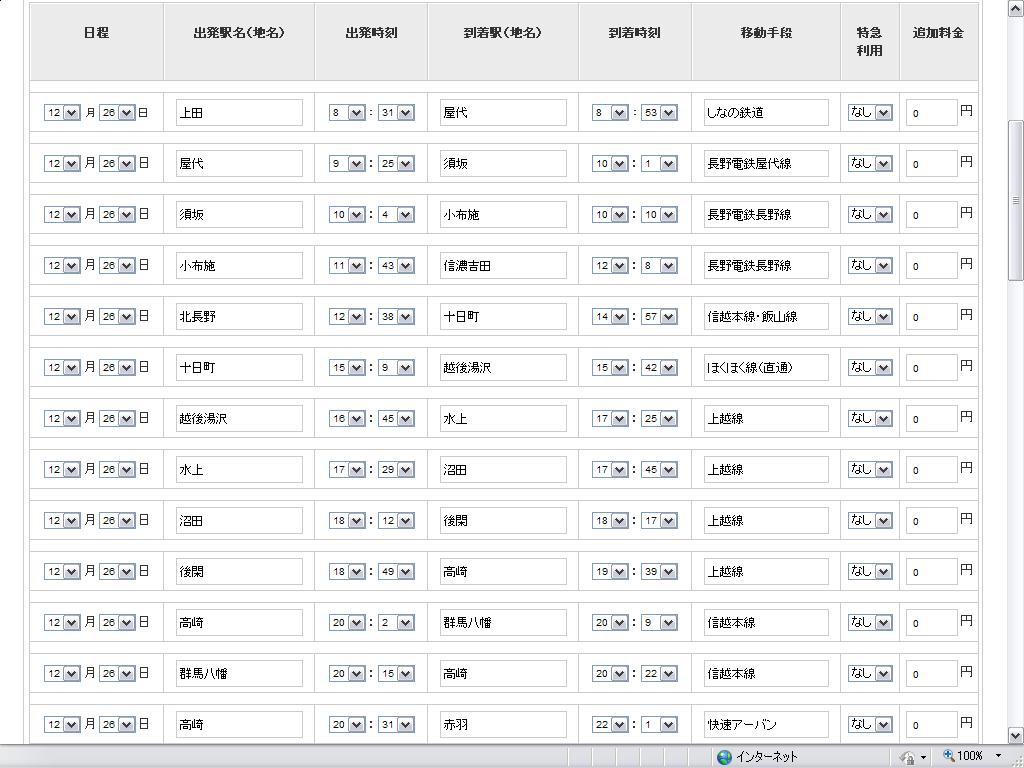This screenshot has width=1024, height=768.
Task: Open departure minute dropdown showing 38 in 北長野 row
Action: 396,316
